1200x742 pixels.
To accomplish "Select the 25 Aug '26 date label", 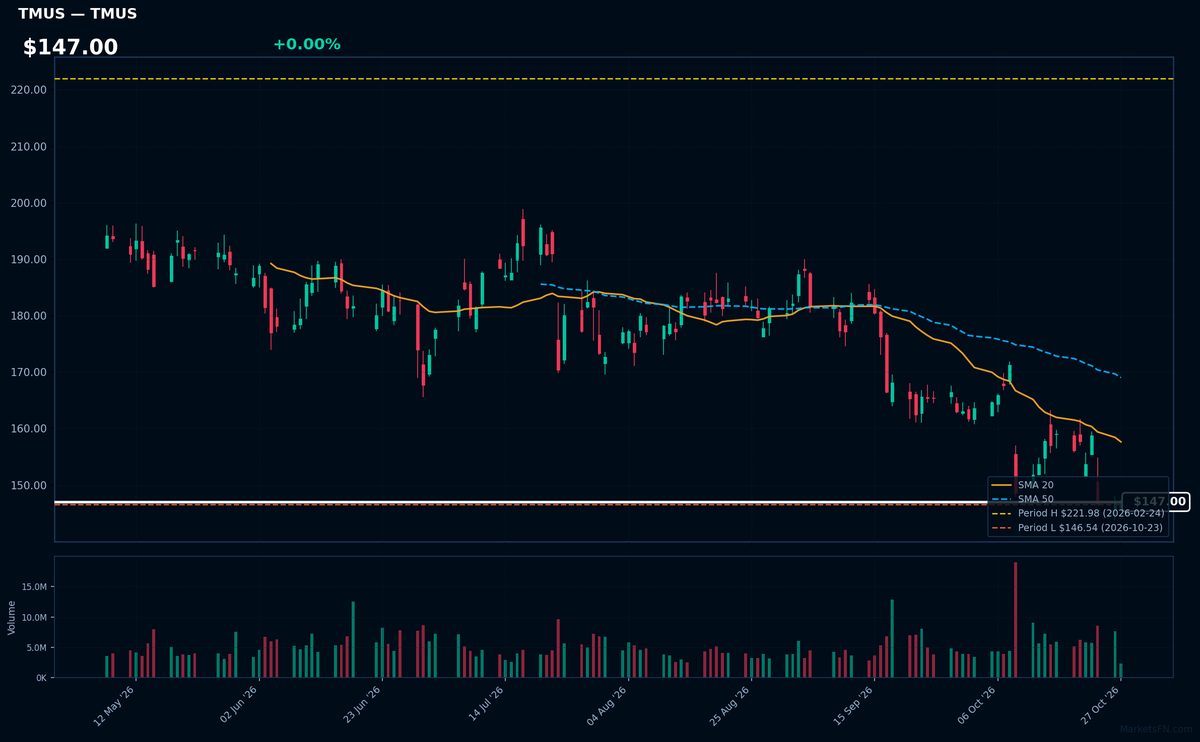I will click(x=732, y=706).
